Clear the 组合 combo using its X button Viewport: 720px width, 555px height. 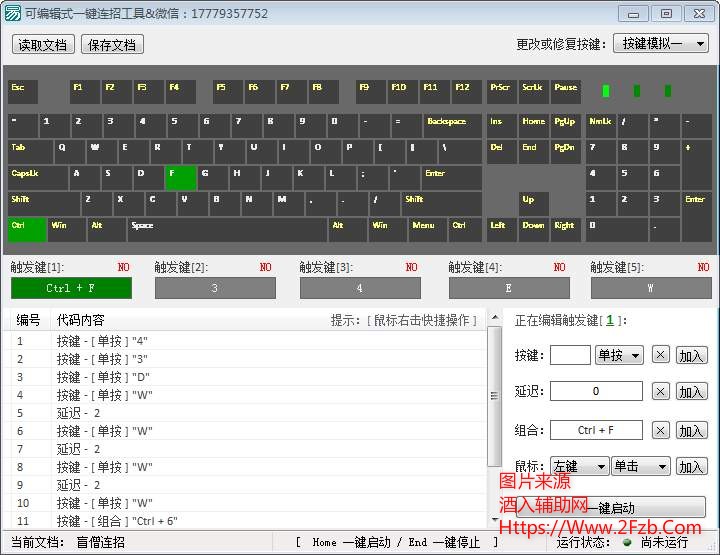coord(660,430)
